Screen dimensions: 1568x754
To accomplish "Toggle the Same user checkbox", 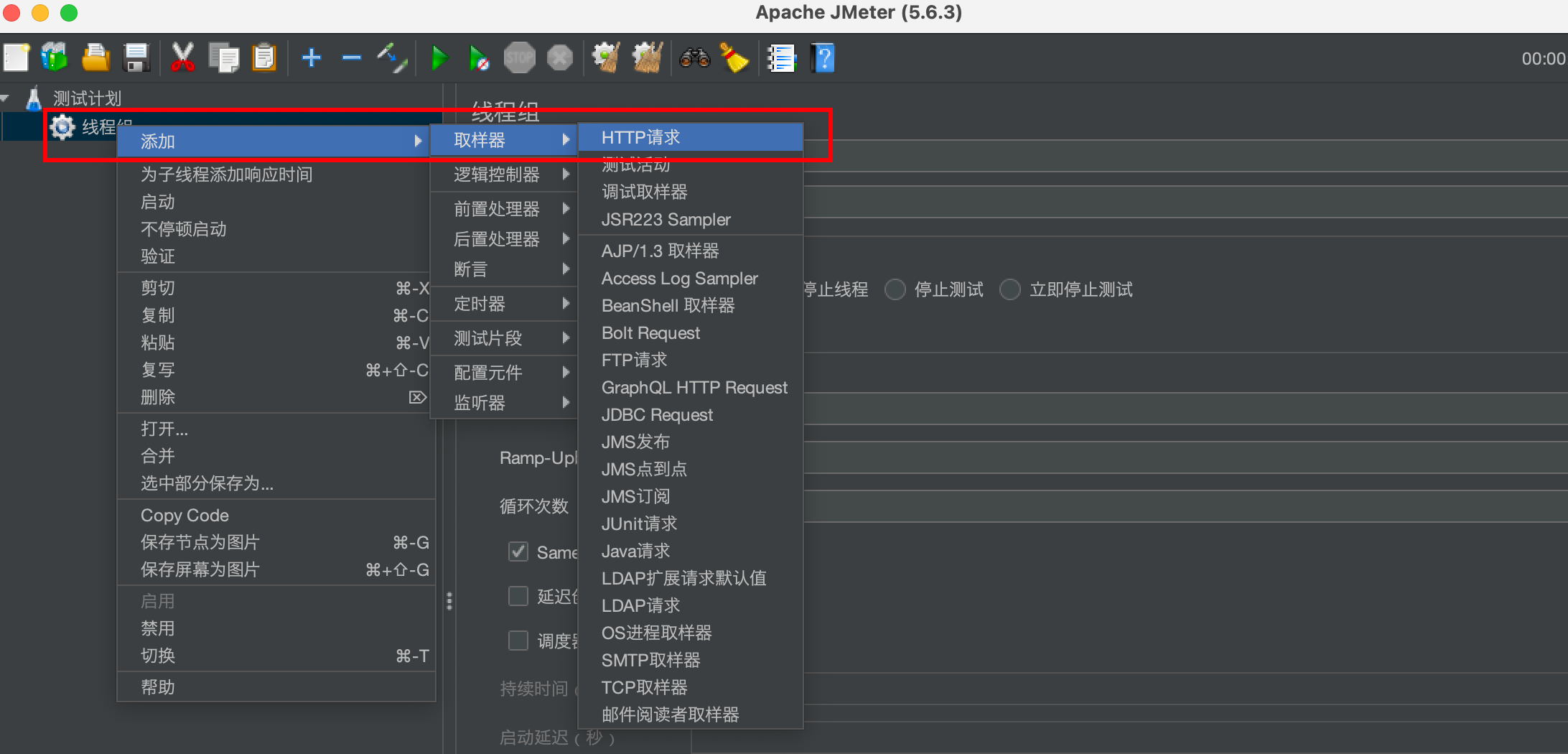I will (x=518, y=551).
